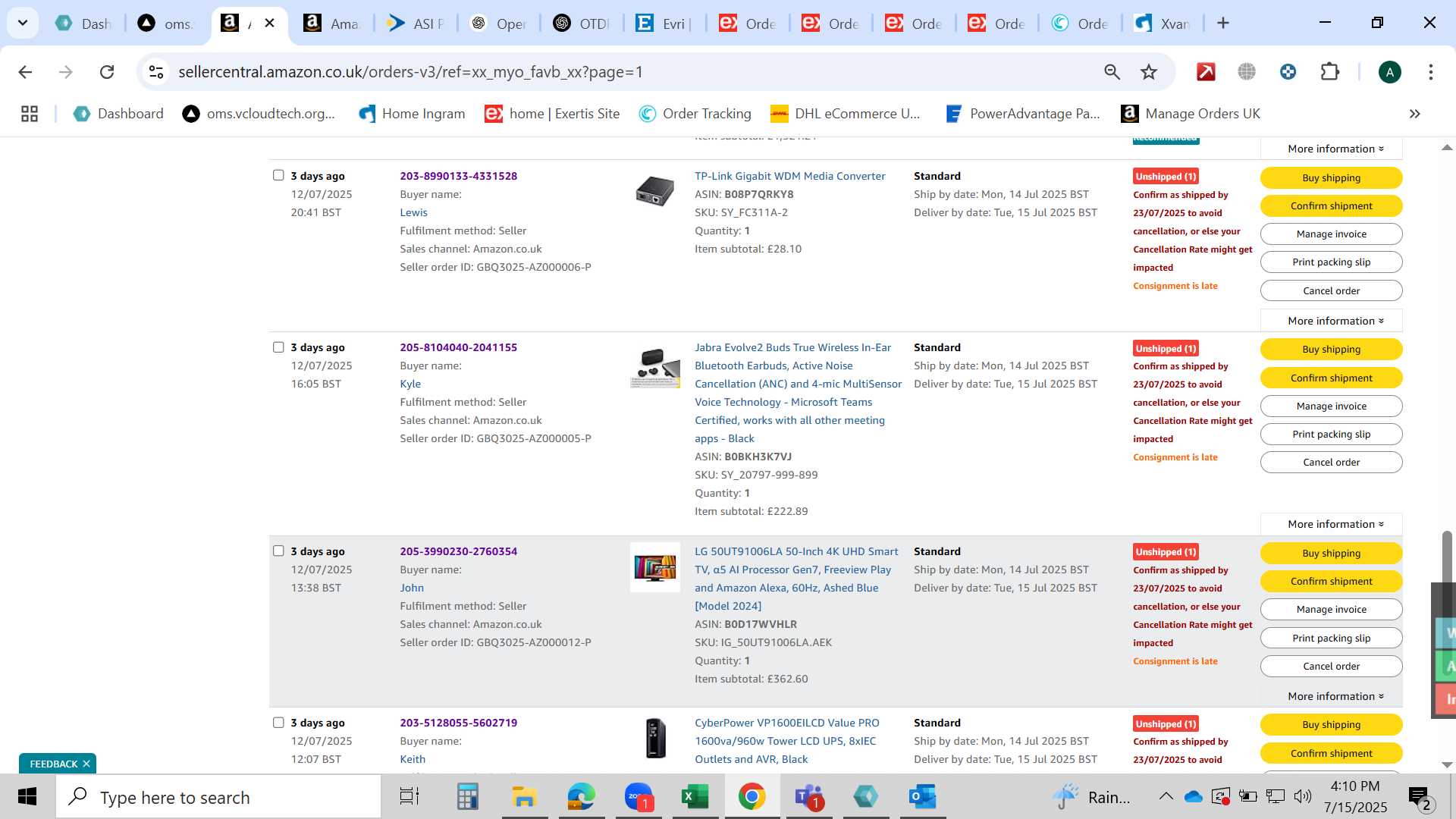Viewport: 1456px width, 819px height.
Task: Click the LG TV product thumbnail
Action: pos(655,567)
